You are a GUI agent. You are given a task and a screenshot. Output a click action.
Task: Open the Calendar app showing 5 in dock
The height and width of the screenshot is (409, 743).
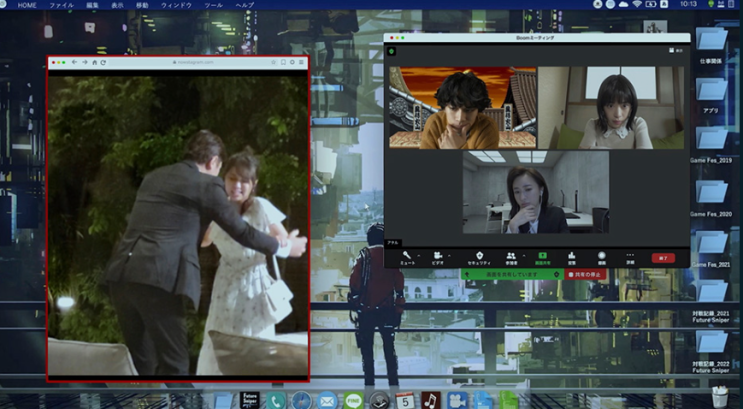click(405, 401)
